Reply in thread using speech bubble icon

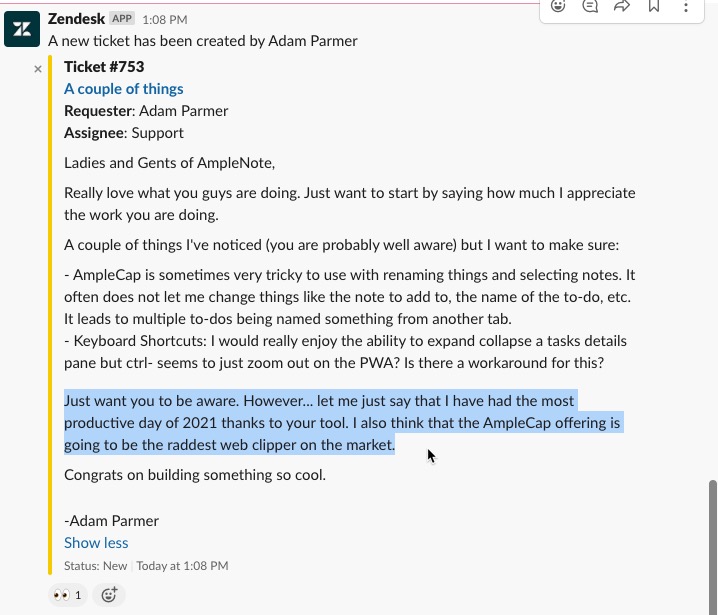tap(590, 6)
